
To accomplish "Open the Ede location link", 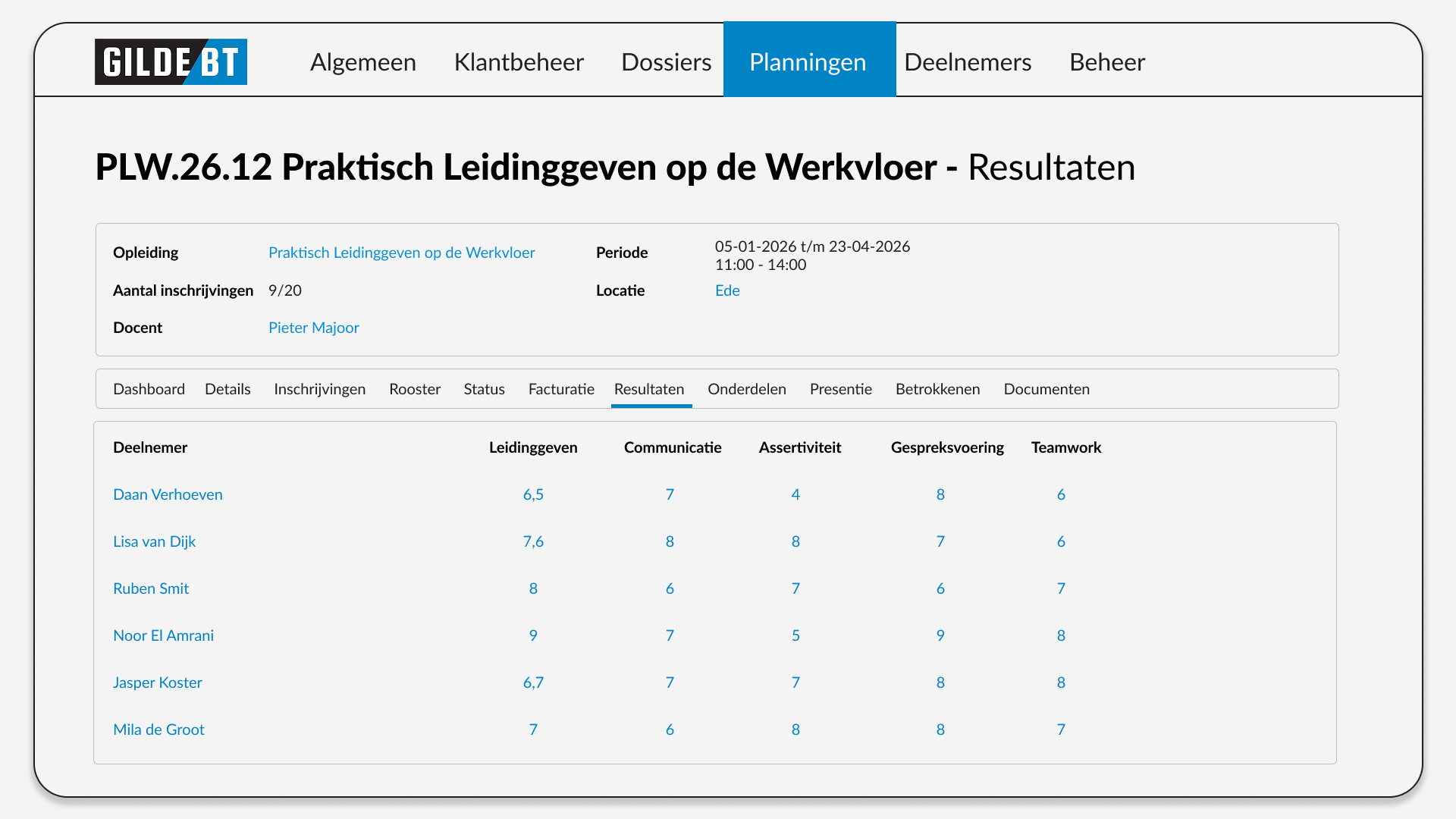I will click(726, 290).
